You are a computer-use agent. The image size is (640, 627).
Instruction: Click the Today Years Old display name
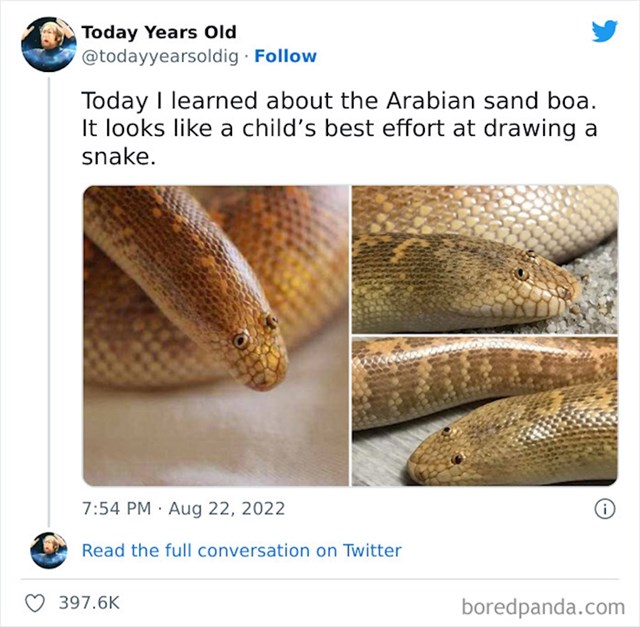(x=159, y=32)
